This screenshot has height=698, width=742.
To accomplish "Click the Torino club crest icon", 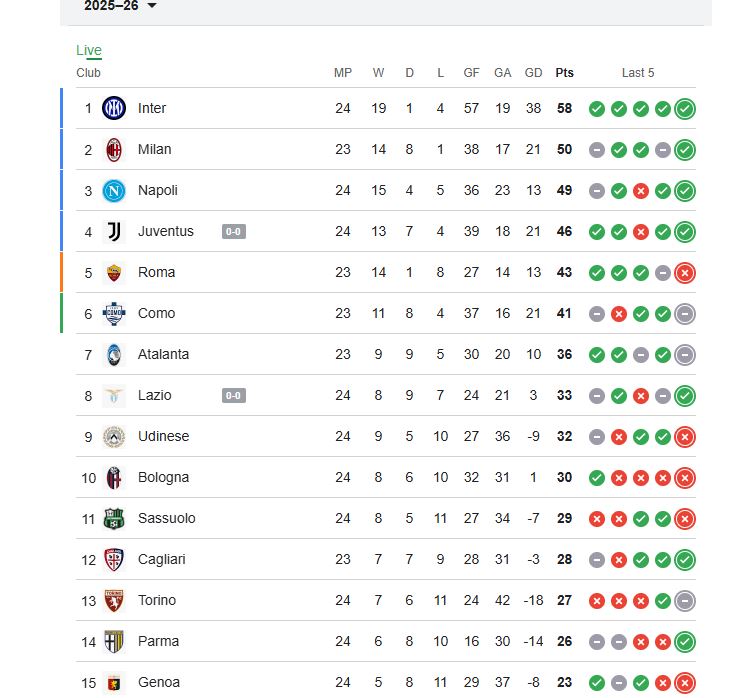I will (x=114, y=600).
